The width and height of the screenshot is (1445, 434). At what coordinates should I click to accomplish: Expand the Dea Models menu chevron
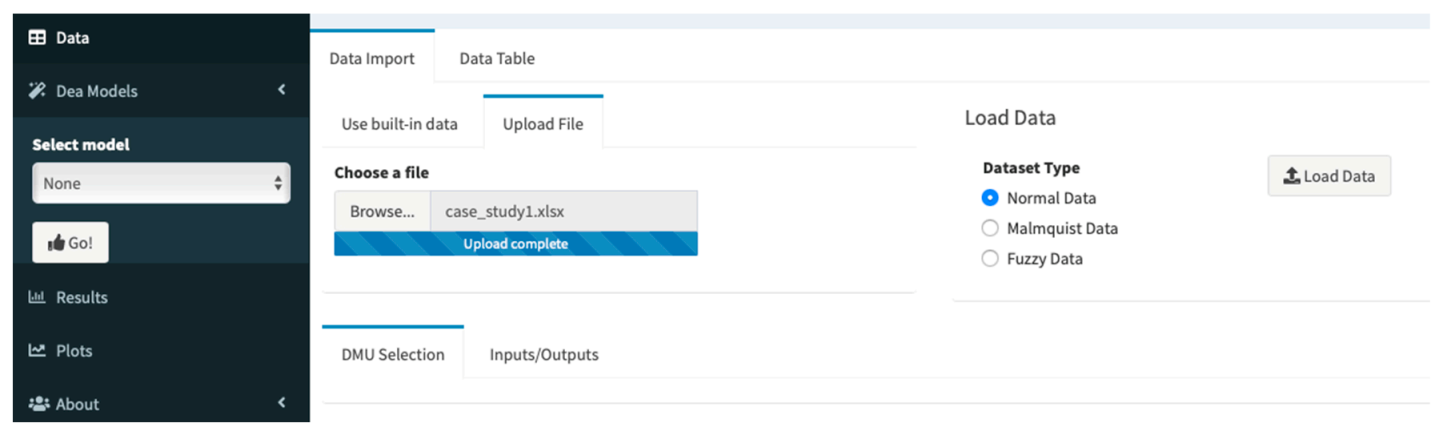pos(282,90)
